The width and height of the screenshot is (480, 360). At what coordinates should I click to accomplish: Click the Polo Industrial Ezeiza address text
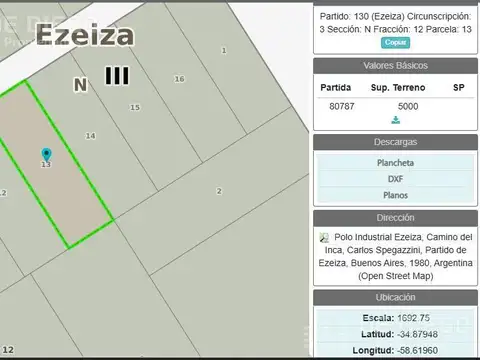[396, 256]
